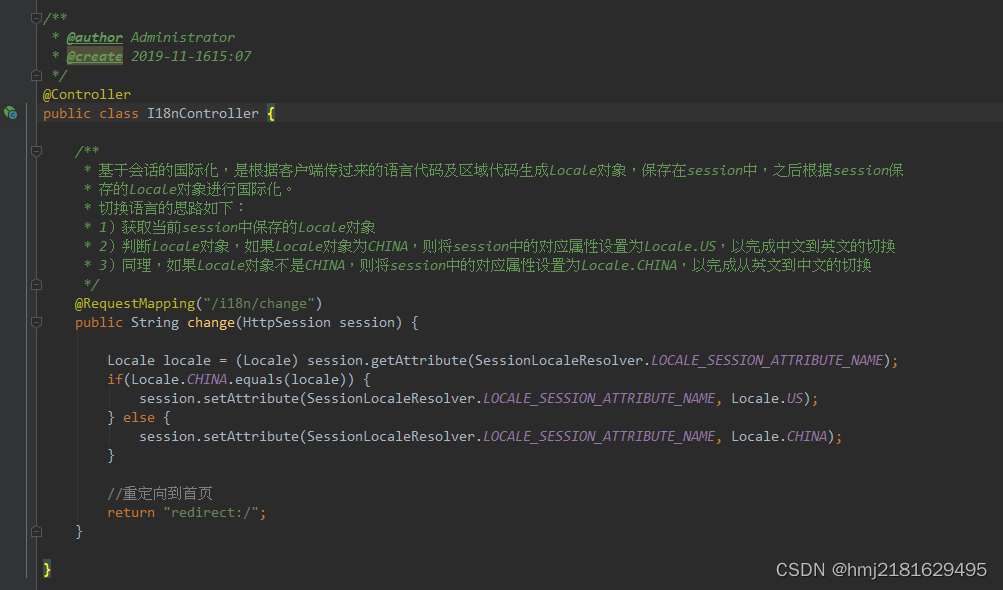Click the @RequestMapping annotation
The height and width of the screenshot is (590, 1003).
(x=135, y=303)
